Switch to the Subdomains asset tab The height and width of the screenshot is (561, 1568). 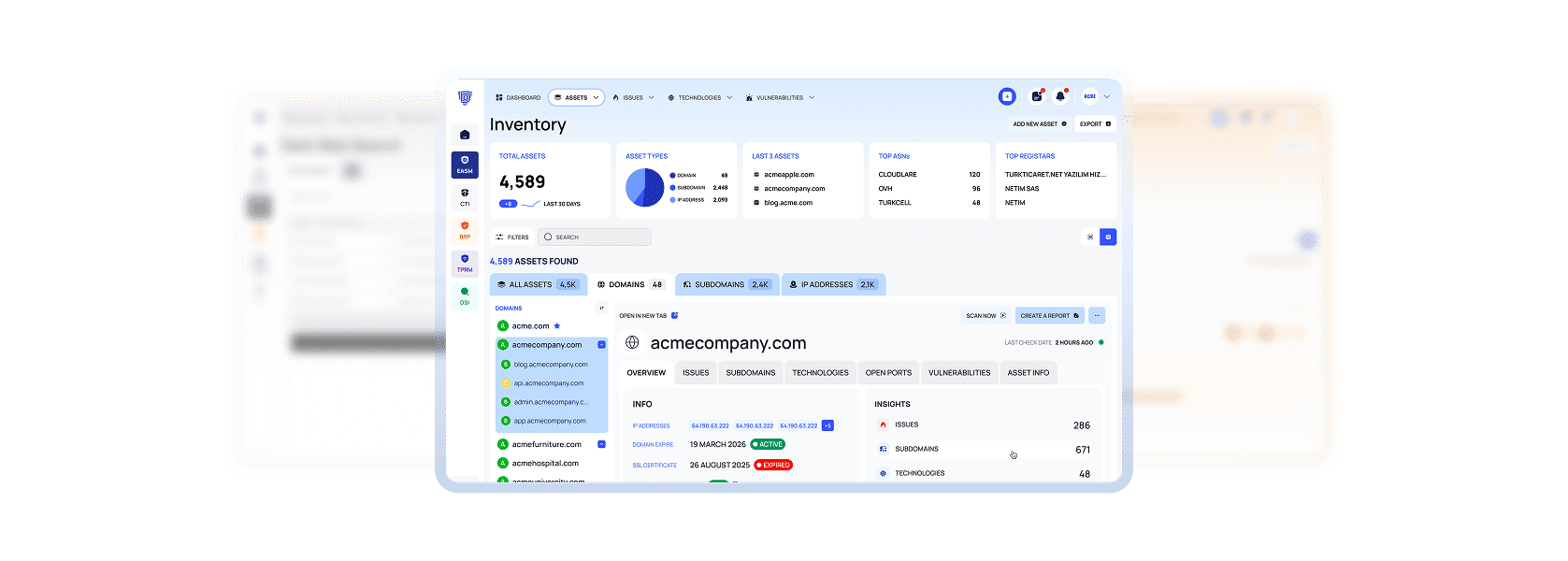(x=726, y=284)
